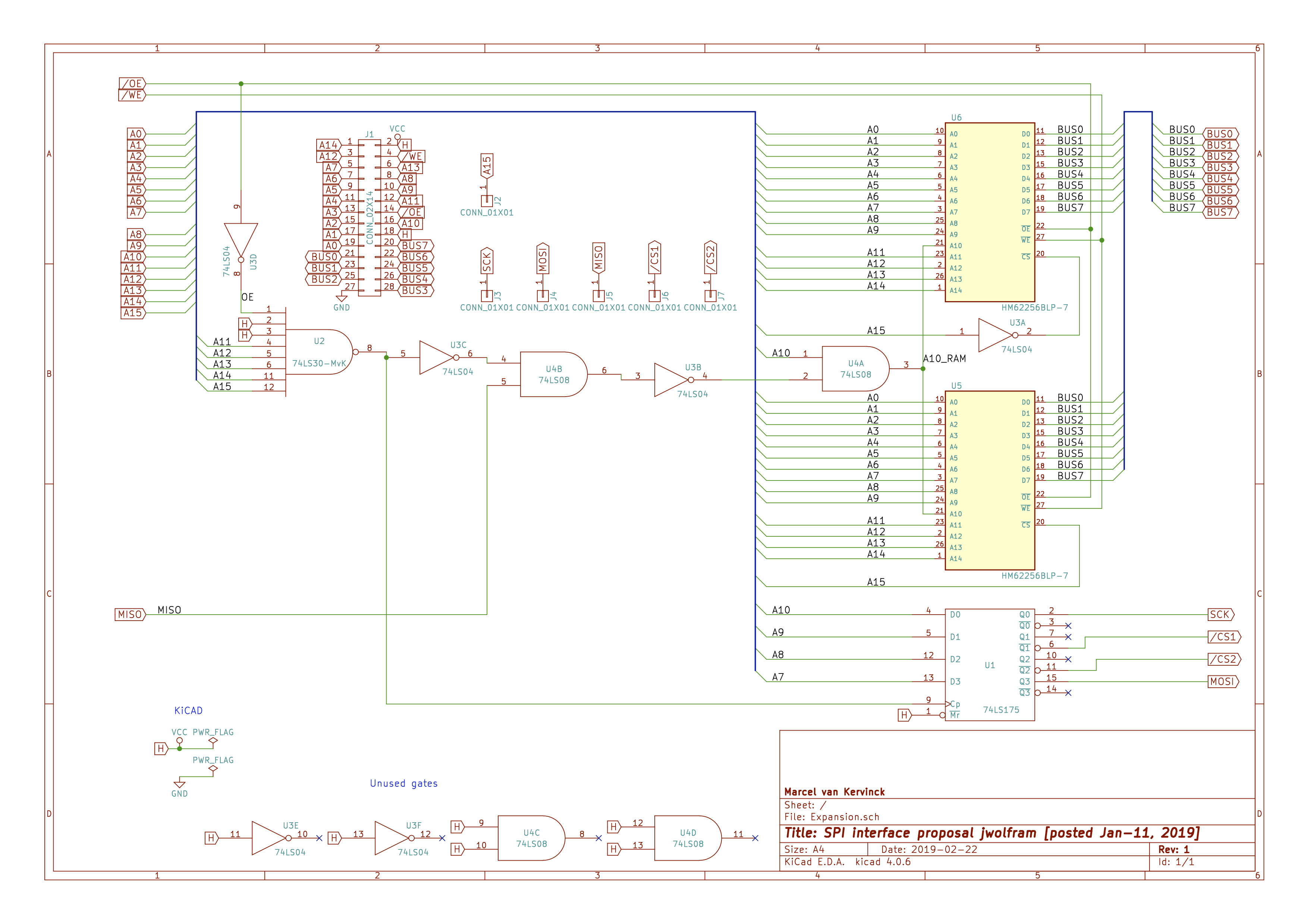
Task: Select the J5 connector for MISO
Action: tap(598, 296)
